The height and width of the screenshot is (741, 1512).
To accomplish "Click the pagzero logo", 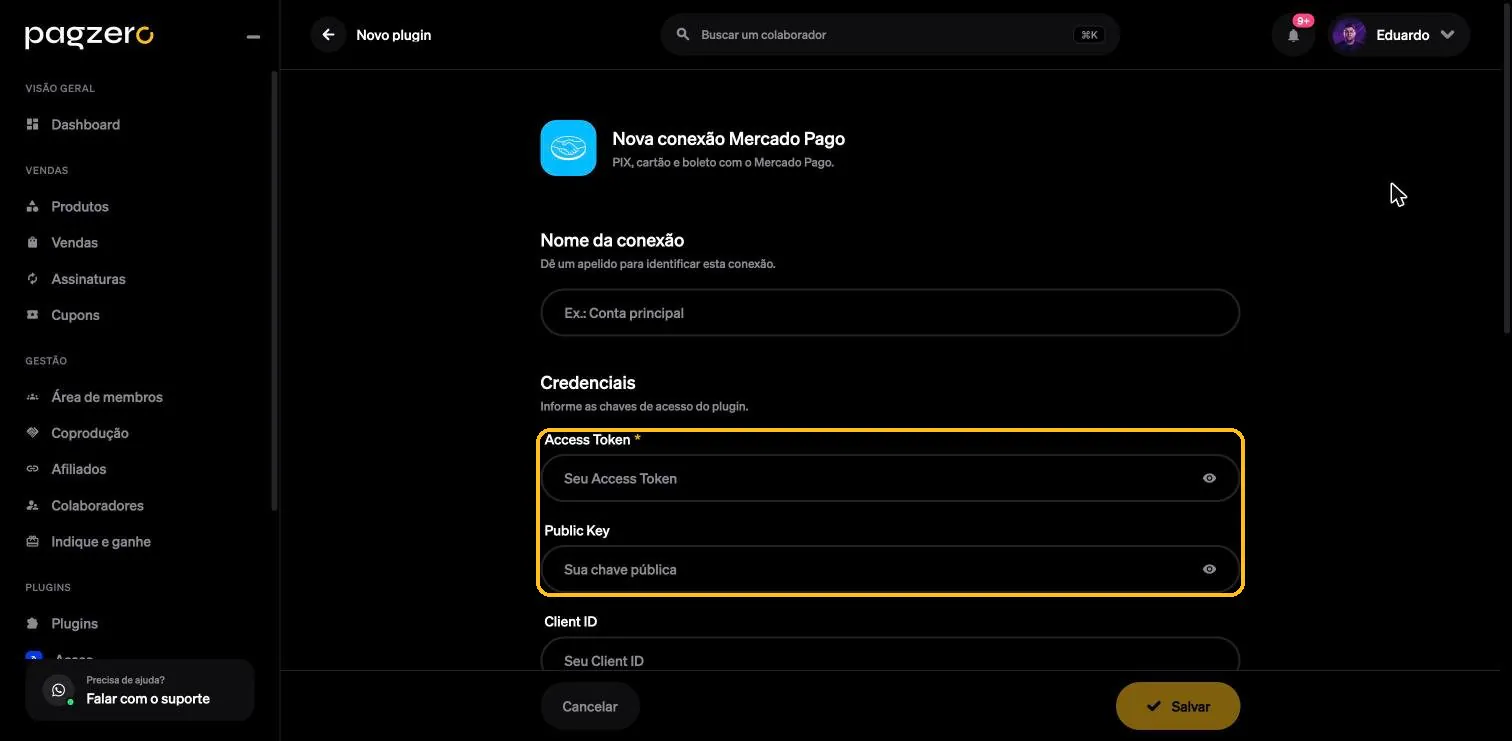I will 89,36.
